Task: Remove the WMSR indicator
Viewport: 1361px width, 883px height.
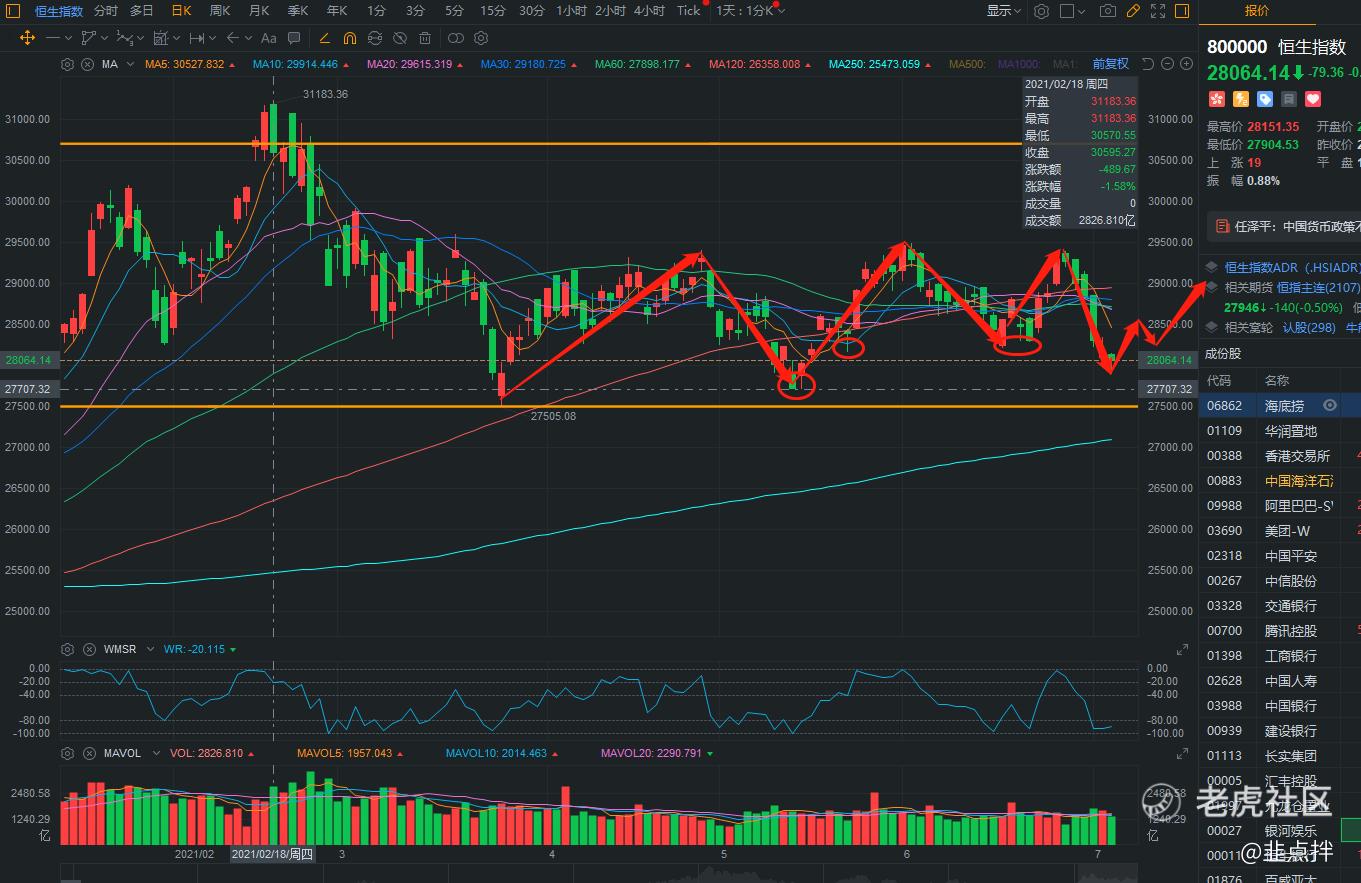Action: 87,649
